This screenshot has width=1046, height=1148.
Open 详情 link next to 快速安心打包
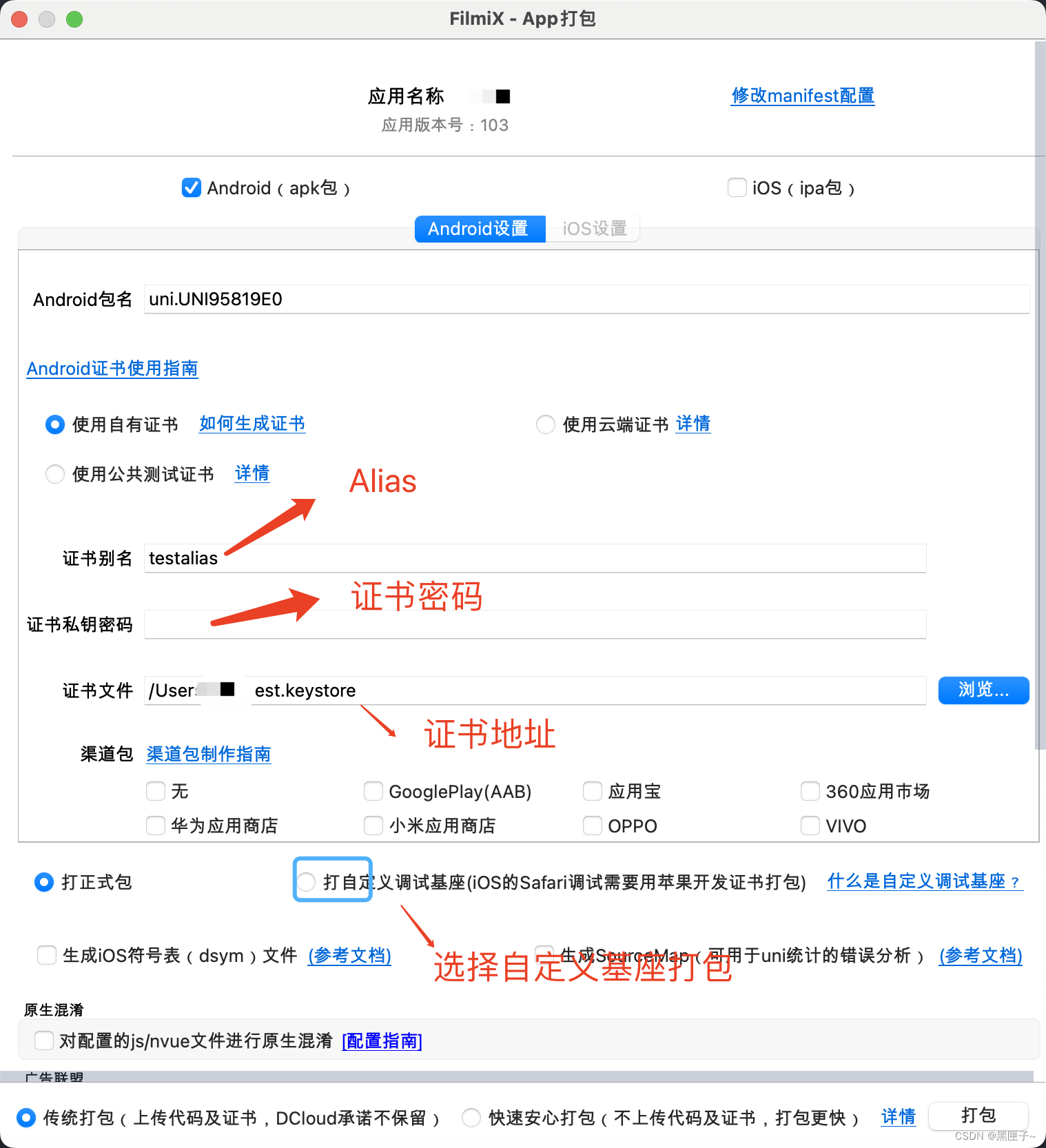tap(899, 1117)
